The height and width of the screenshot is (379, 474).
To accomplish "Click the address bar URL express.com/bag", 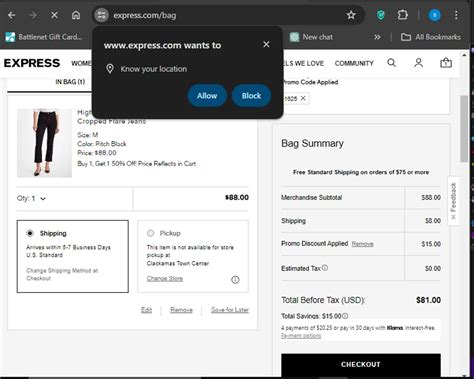I will (145, 15).
